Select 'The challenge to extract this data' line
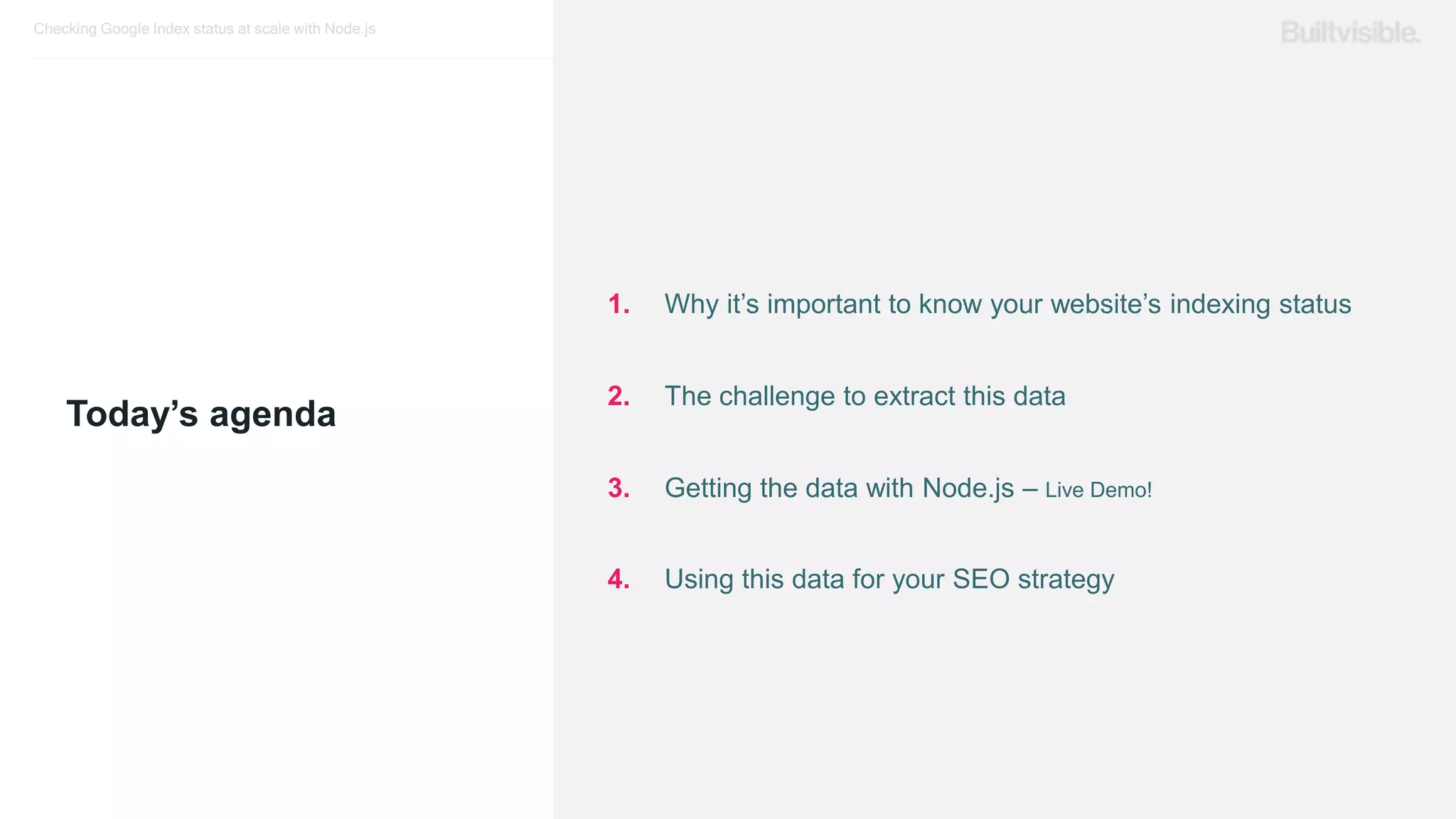This screenshot has width=1456, height=819. pos(865,396)
